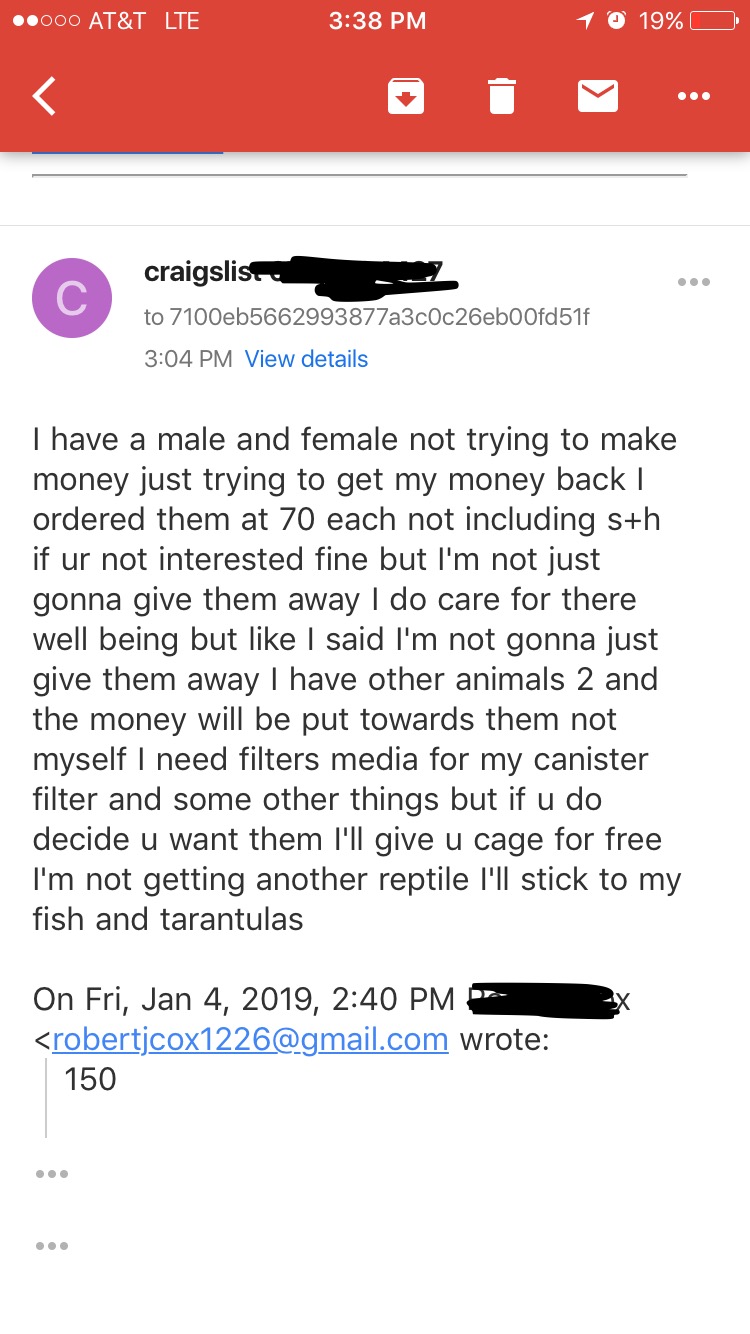Tap the alarm clock status icon
The width and height of the screenshot is (750, 1334).
(x=616, y=21)
